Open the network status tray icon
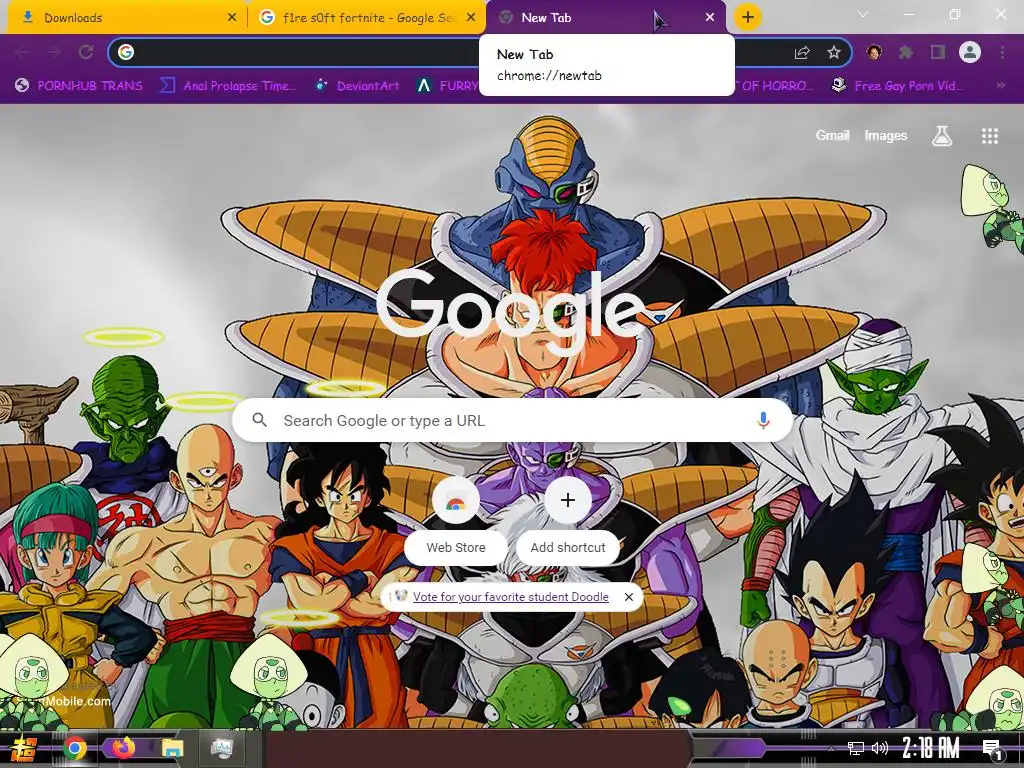The width and height of the screenshot is (1024, 768). [856, 748]
